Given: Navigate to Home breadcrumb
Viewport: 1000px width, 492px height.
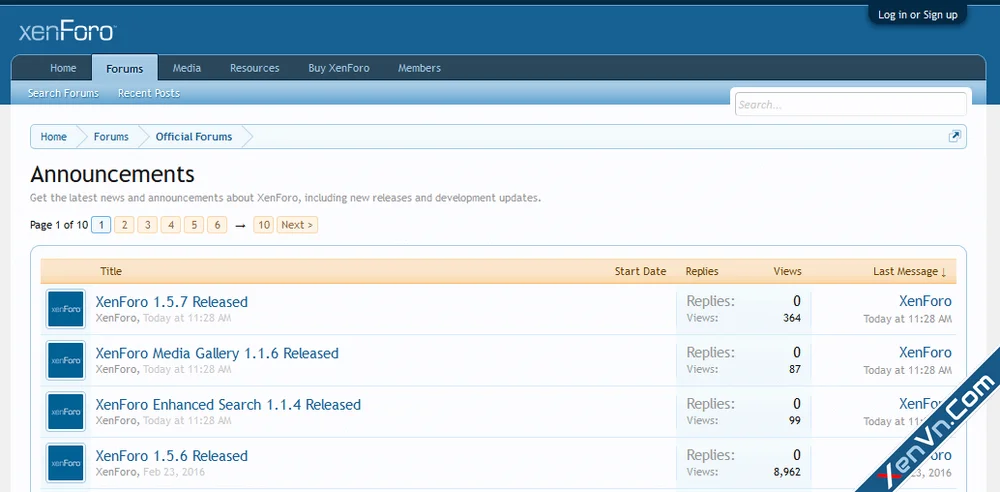Looking at the screenshot, I should coord(54,137).
